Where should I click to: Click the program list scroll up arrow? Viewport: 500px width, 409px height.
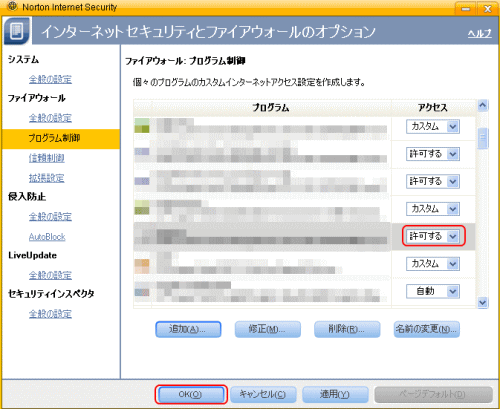(483, 106)
